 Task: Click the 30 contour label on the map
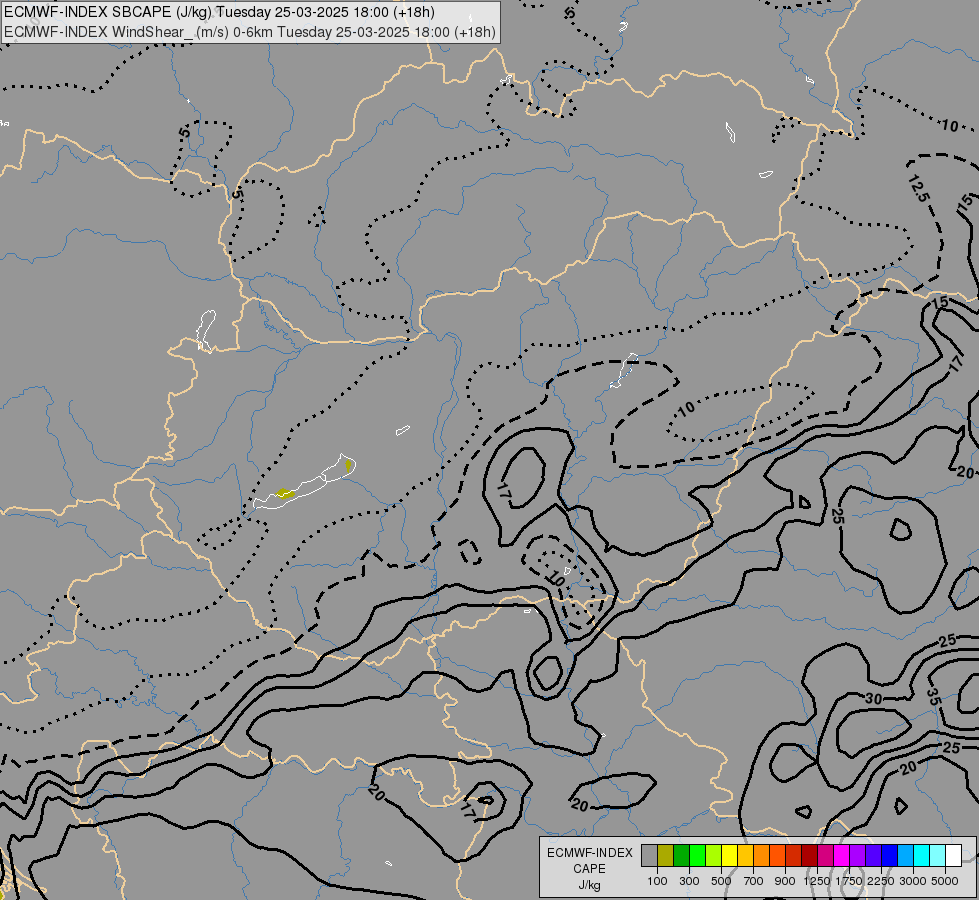click(873, 698)
